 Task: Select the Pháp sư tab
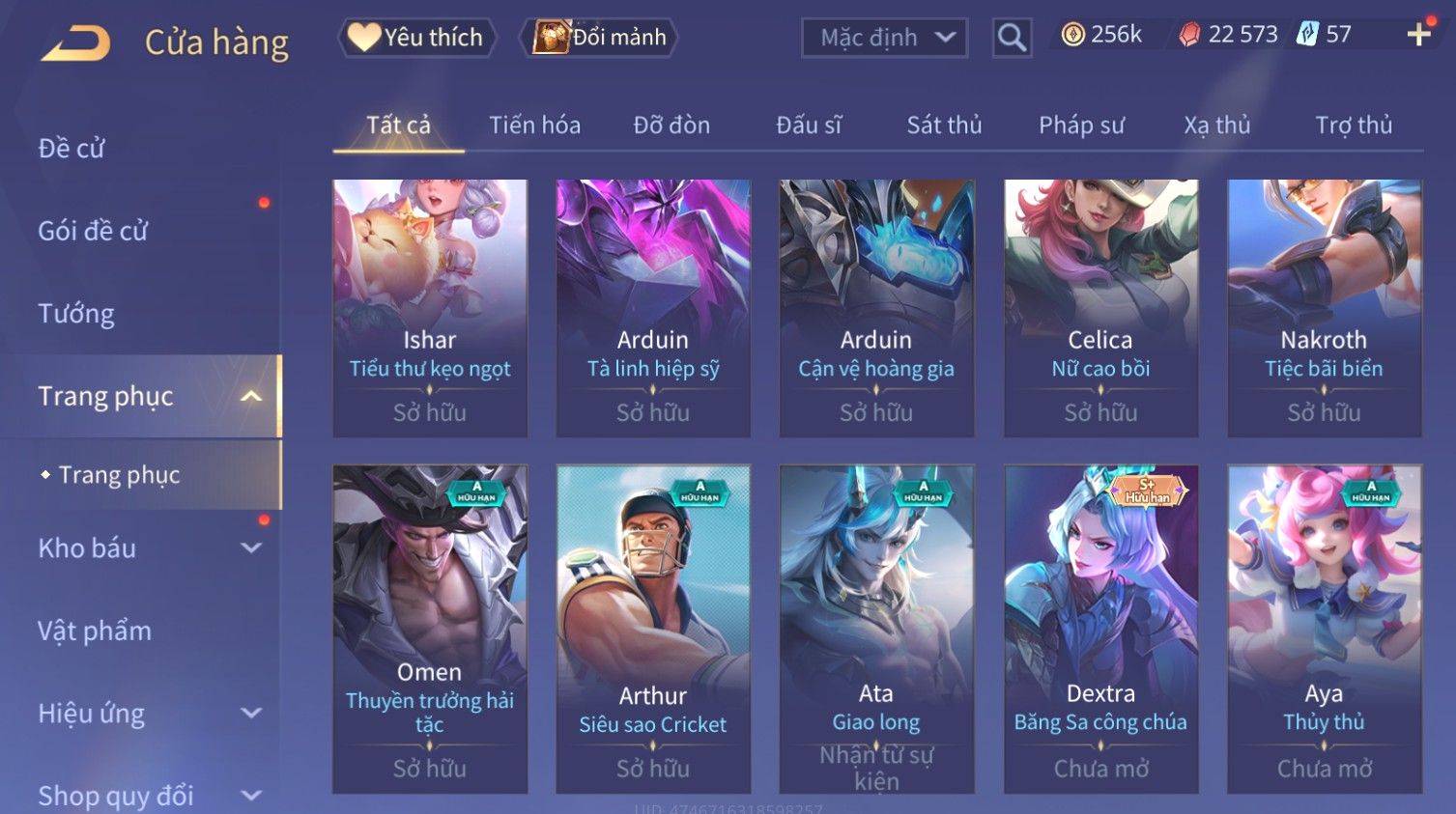pyautogui.click(x=1081, y=126)
